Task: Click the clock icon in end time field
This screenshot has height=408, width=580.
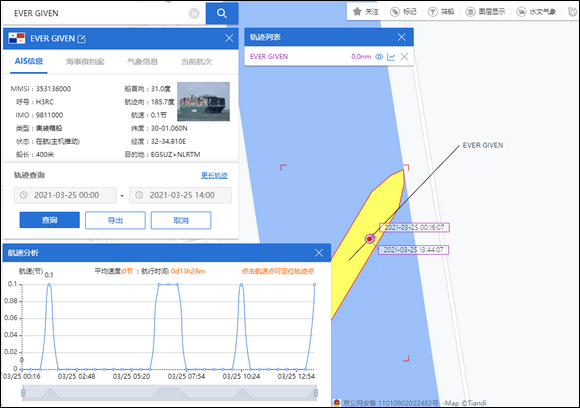Action: [139, 195]
